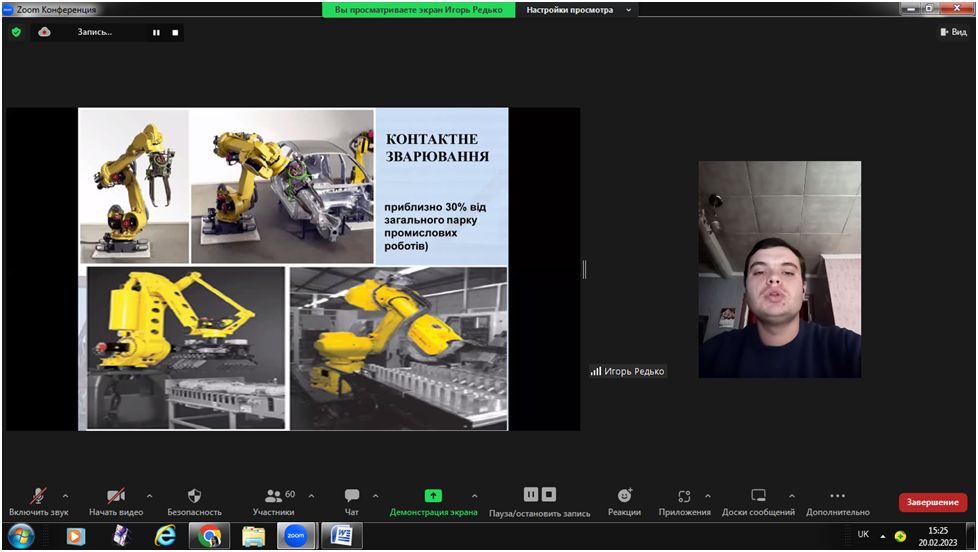The width and height of the screenshot is (978, 552).
Task: Start camera with Начать видео
Action: [116, 502]
